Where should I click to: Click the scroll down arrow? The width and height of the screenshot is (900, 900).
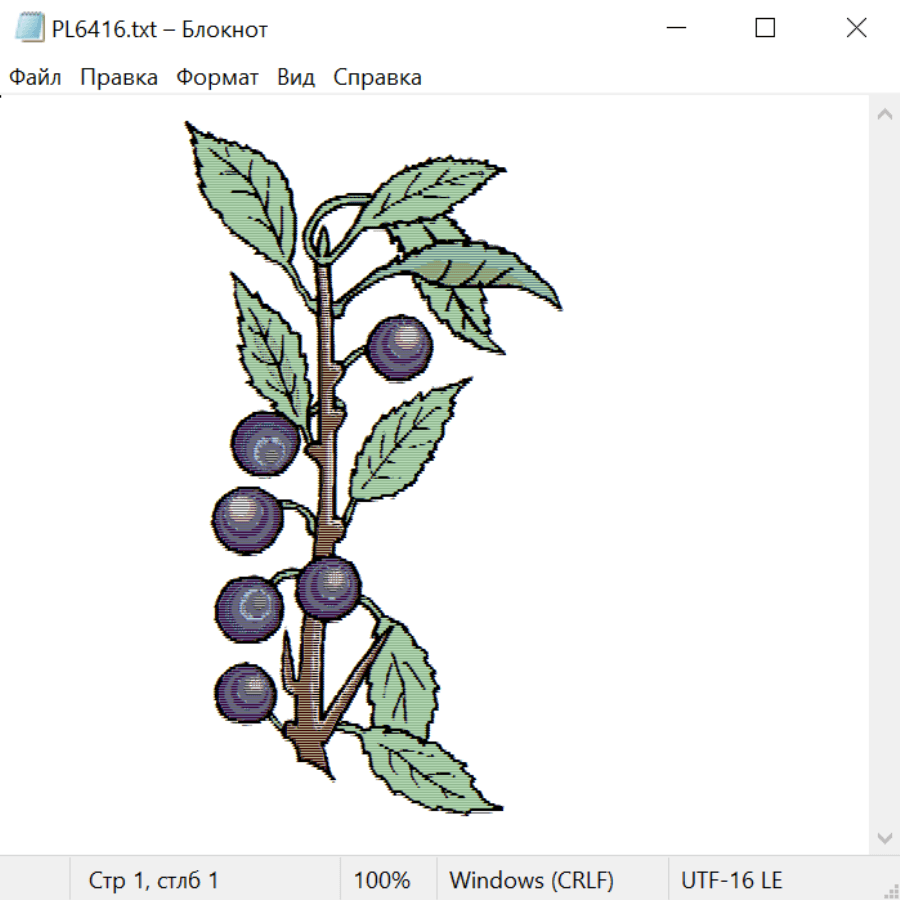[885, 837]
